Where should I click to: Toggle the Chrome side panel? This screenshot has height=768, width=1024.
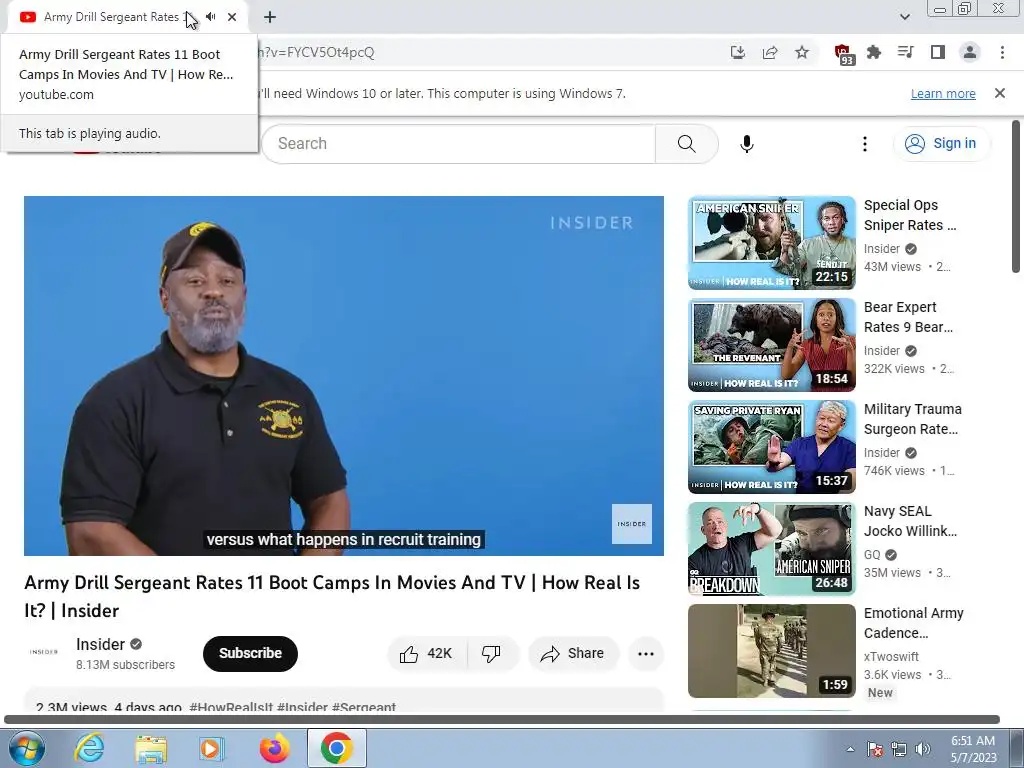point(938,53)
